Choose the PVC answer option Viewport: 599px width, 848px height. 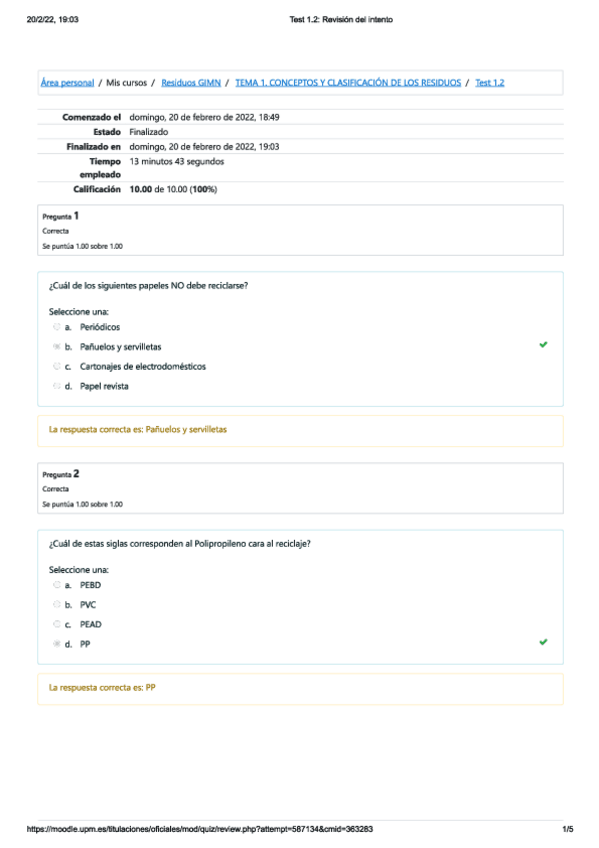[57, 605]
